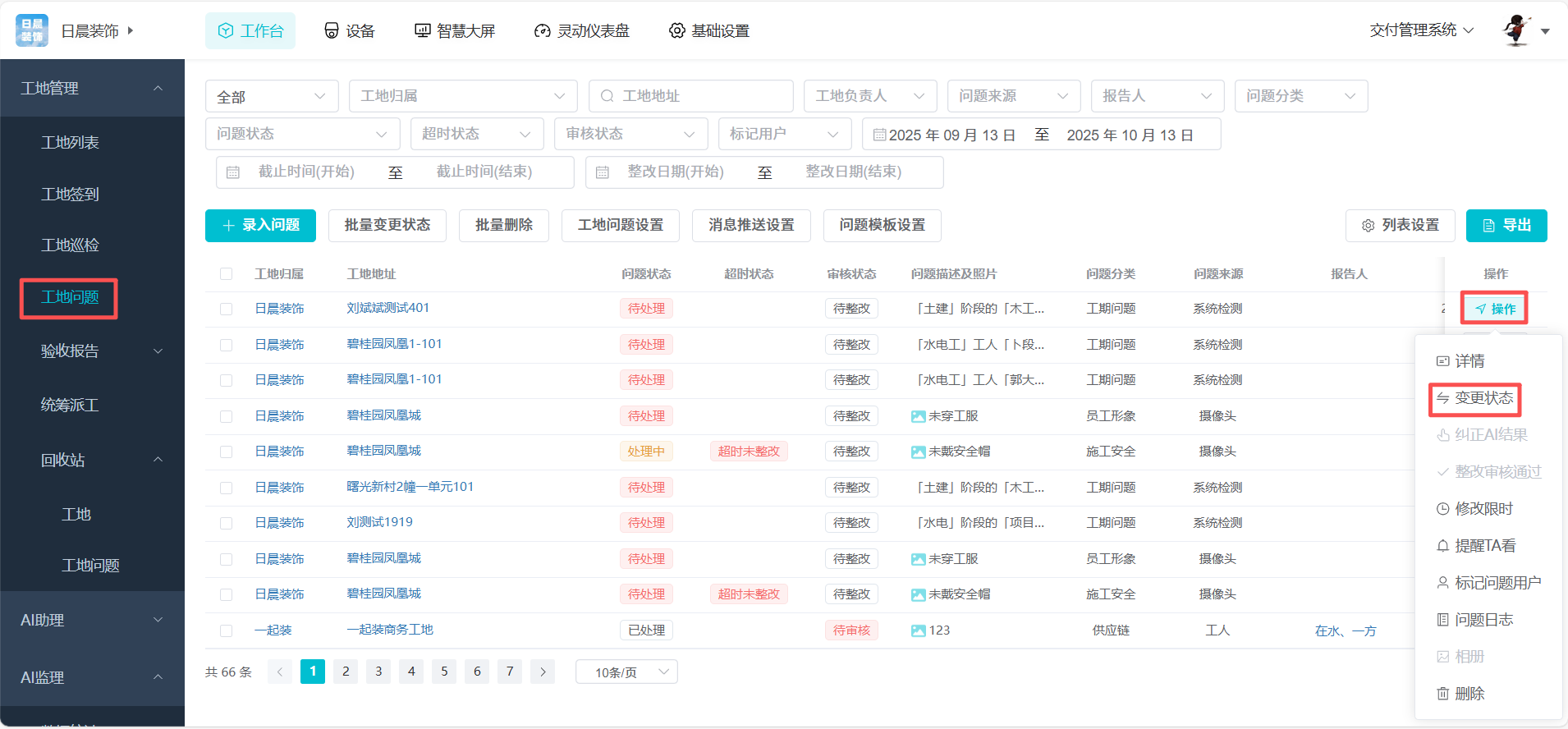Click the gear icon on 列表设置
This screenshot has height=729, width=1568.
click(x=1368, y=226)
